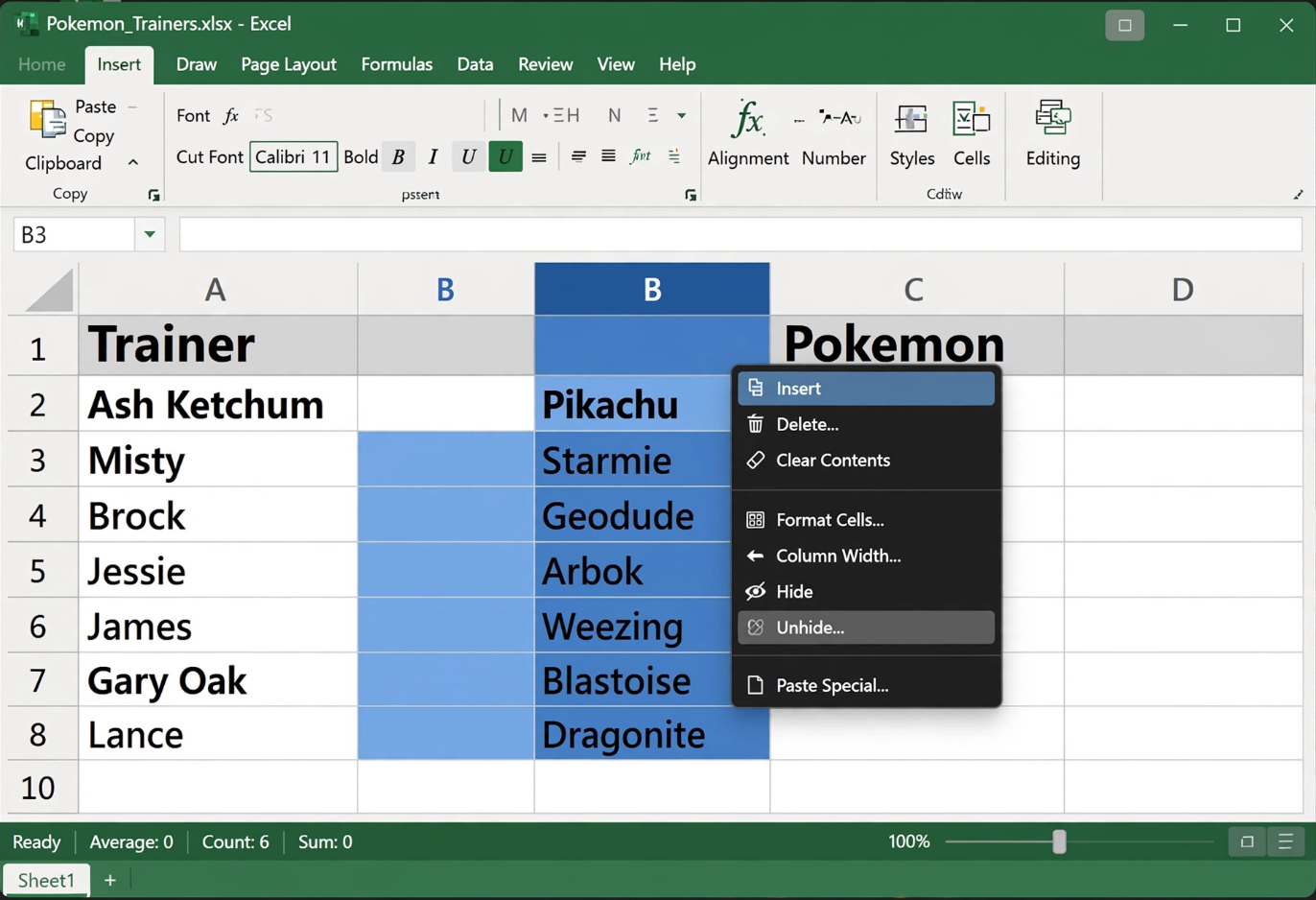Adjust the zoom slider handle
This screenshot has height=900, width=1316.
click(1059, 841)
